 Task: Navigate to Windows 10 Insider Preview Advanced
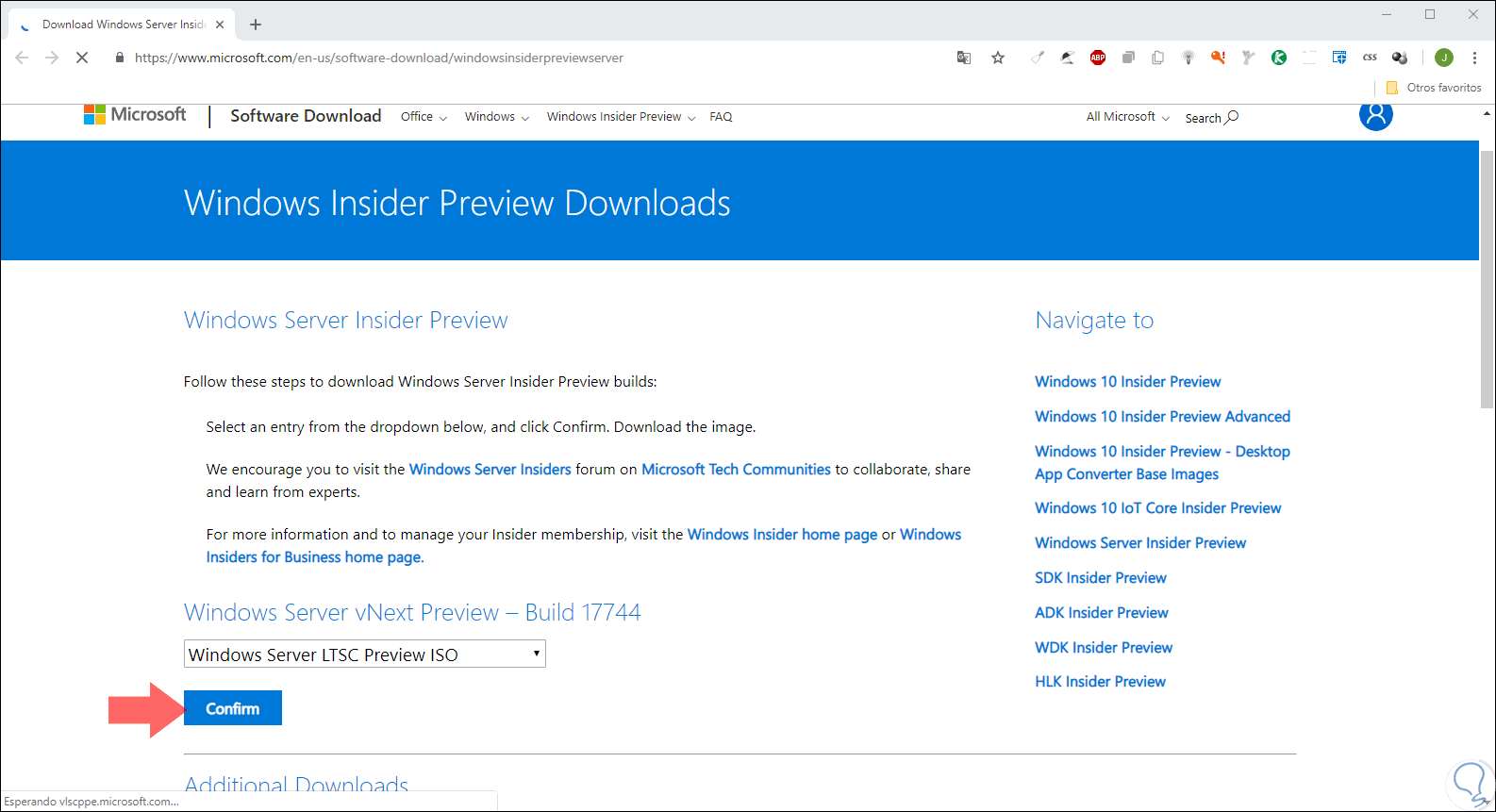pos(1162,417)
